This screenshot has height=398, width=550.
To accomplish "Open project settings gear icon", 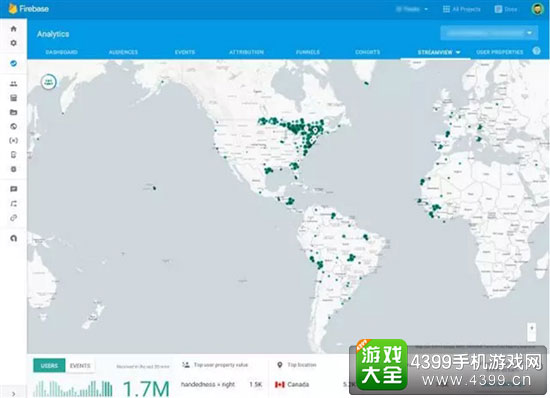I will (13, 43).
